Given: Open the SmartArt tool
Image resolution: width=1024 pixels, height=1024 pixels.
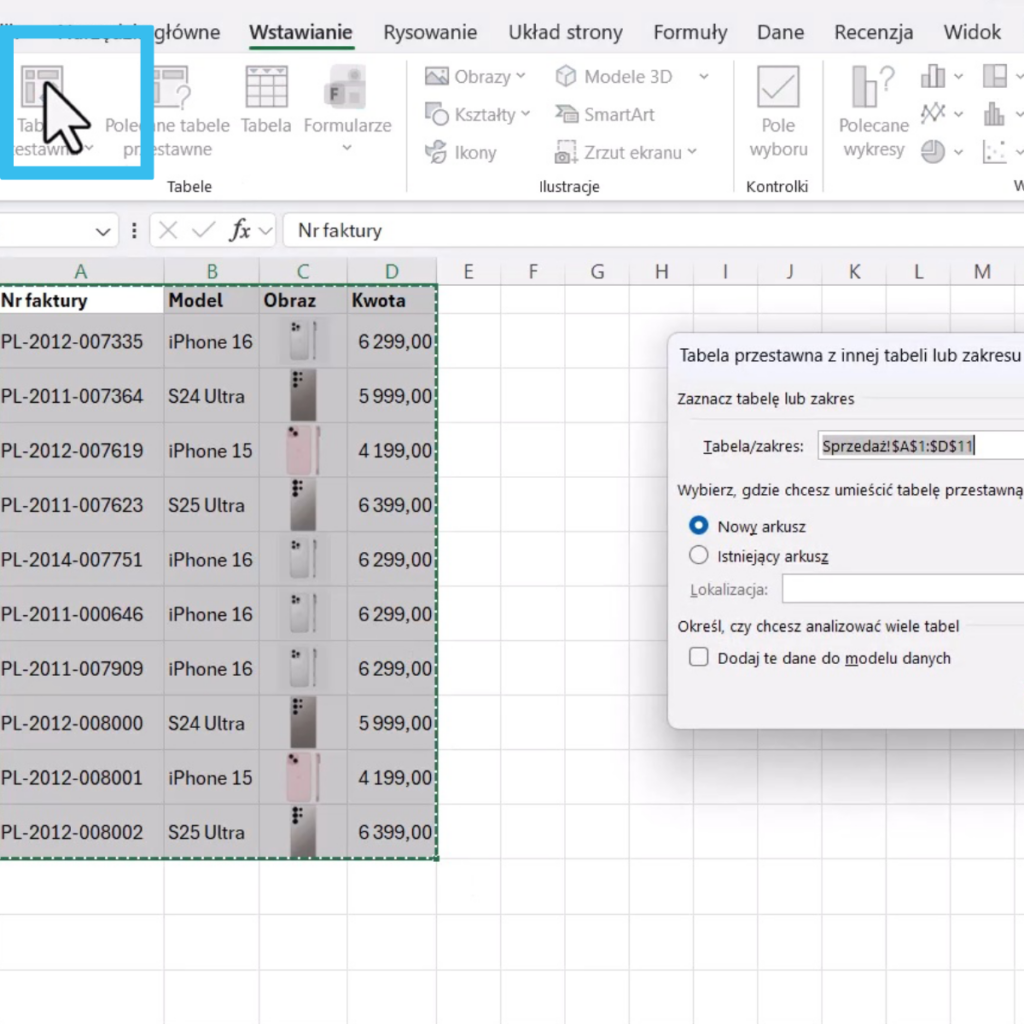Looking at the screenshot, I should tap(605, 115).
